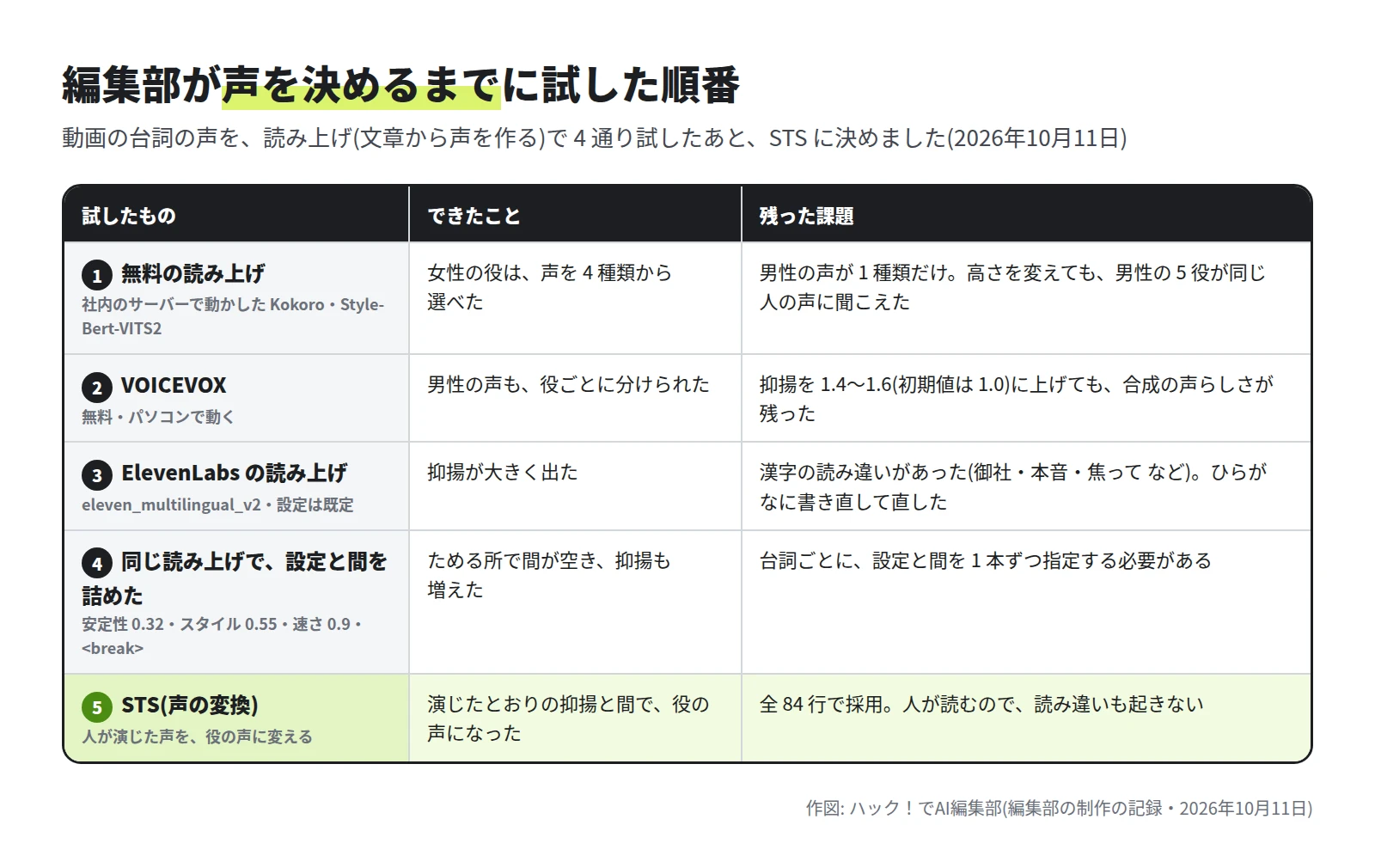Select the STS(声の変換) title
The height and width of the screenshot is (868, 1375).
(190, 706)
